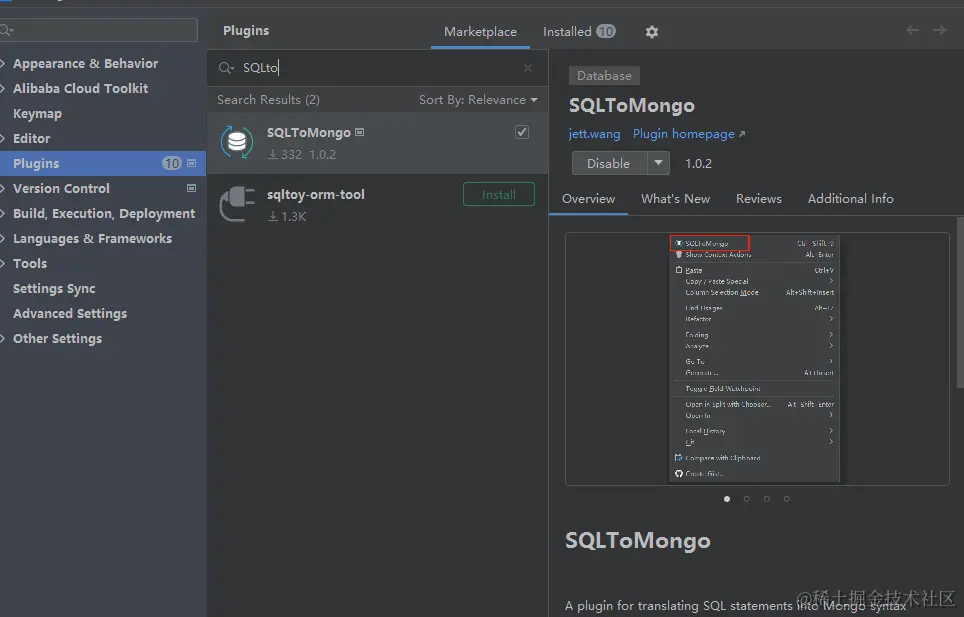Click the forward navigation arrow
964x617 pixels.
[x=939, y=30]
